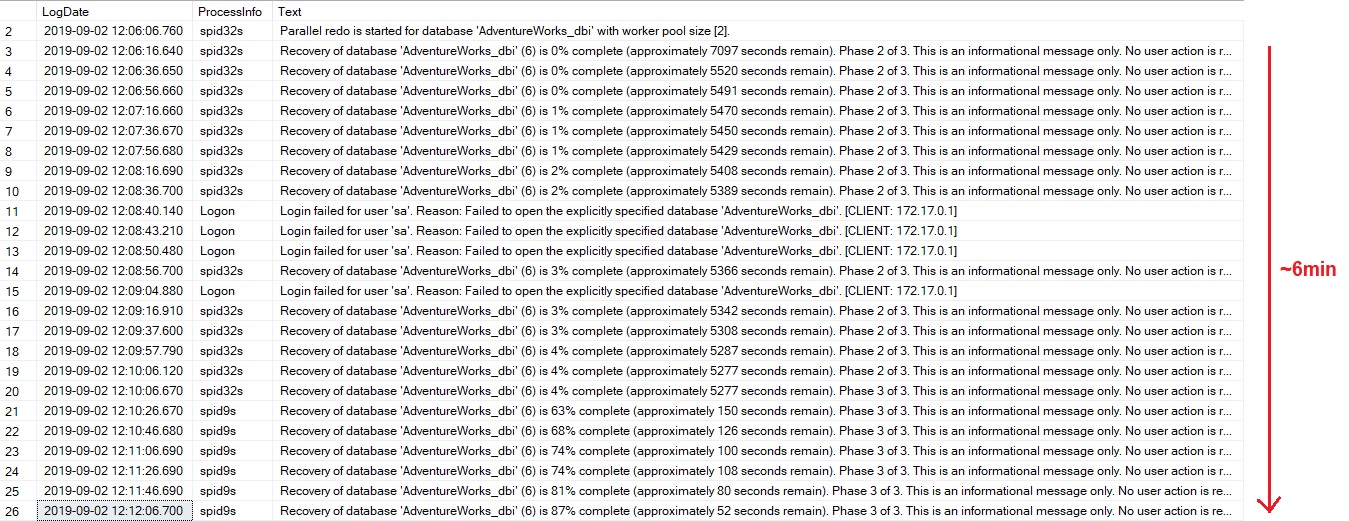Image resolution: width=1349 pixels, height=521 pixels.
Task: Click the spid32s cell in row 2
Action: tap(221, 31)
